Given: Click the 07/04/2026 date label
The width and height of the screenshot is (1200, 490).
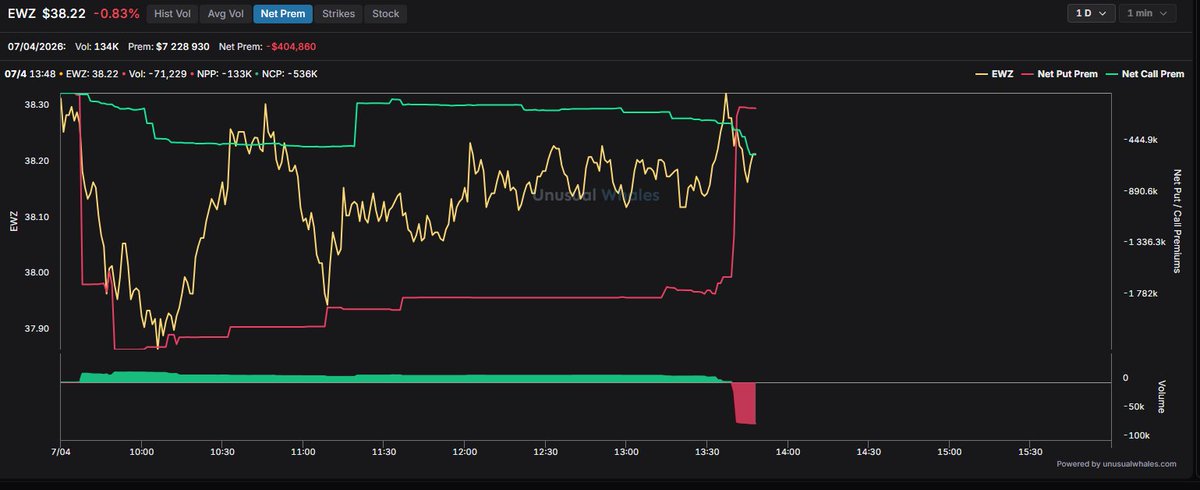Looking at the screenshot, I should click(x=36, y=47).
